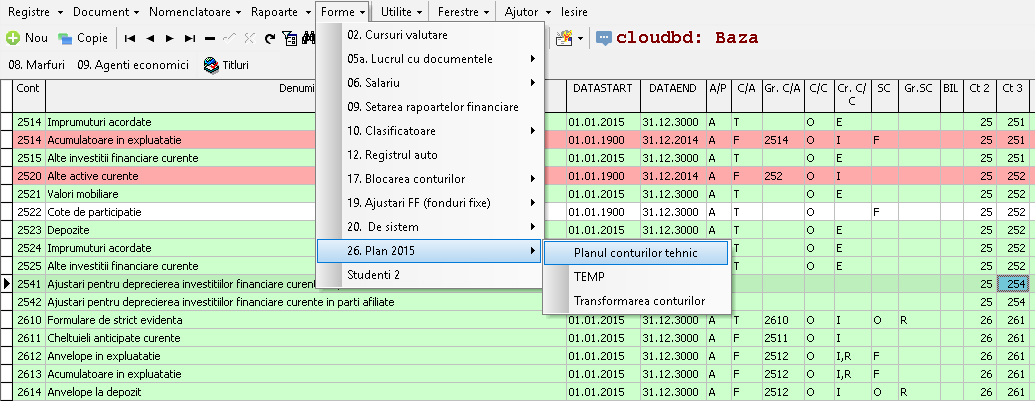Jump to the last record

190,38
